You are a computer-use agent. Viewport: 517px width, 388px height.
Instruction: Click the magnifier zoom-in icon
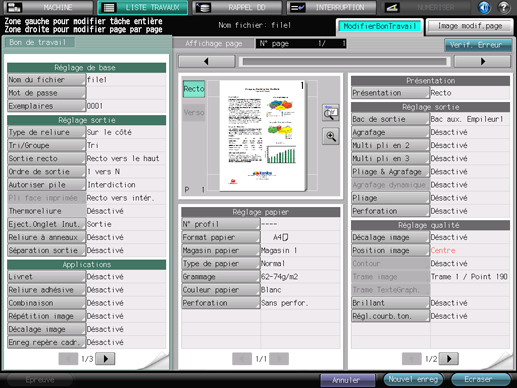pyautogui.click(x=331, y=136)
